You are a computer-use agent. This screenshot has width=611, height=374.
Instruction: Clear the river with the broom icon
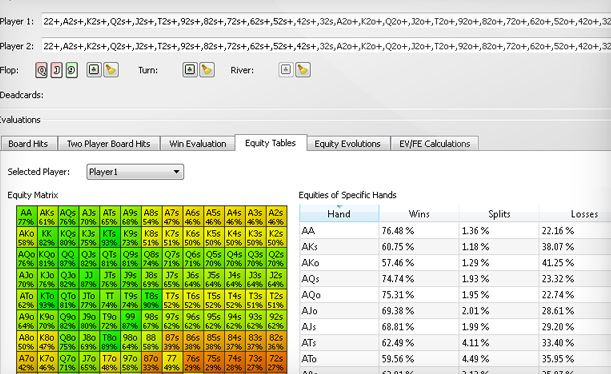point(303,70)
